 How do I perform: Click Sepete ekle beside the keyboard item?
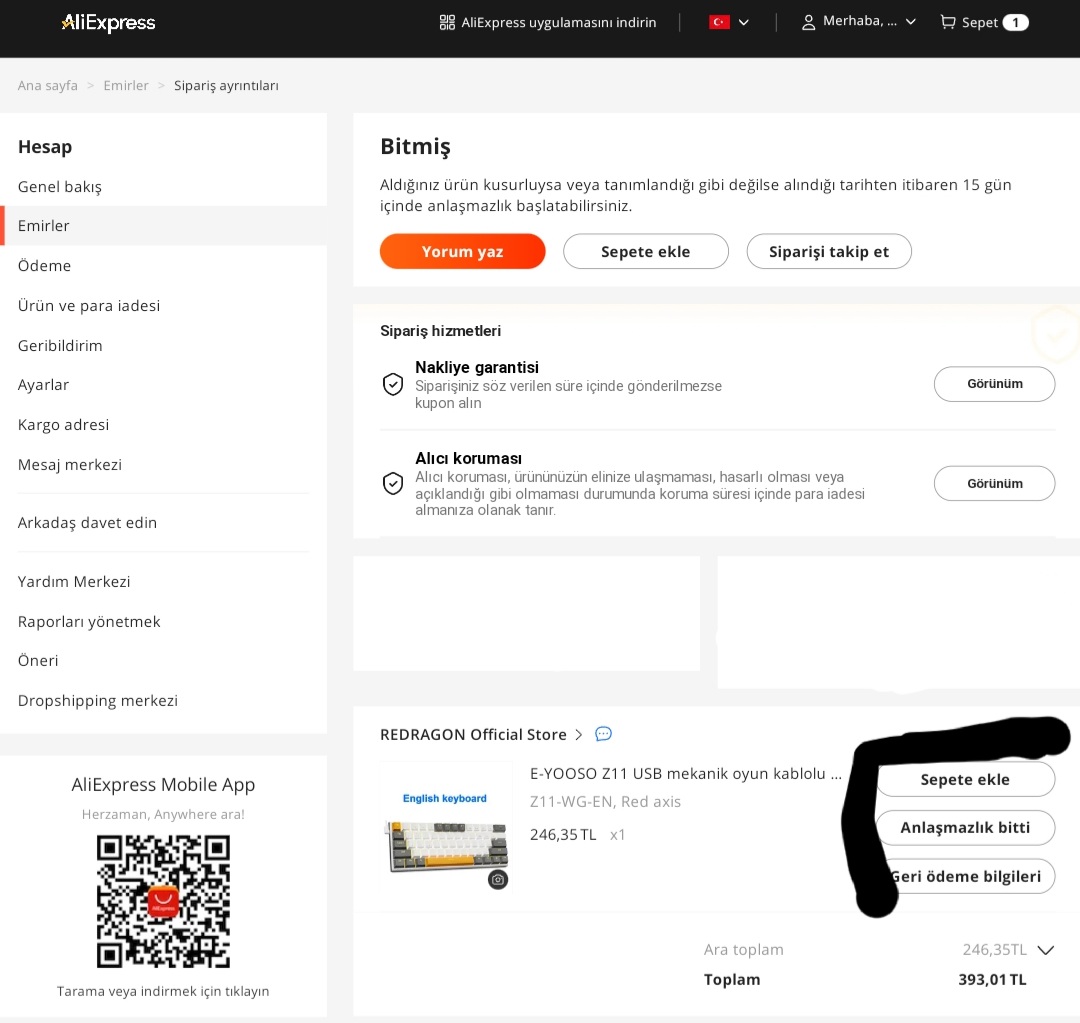click(966, 779)
